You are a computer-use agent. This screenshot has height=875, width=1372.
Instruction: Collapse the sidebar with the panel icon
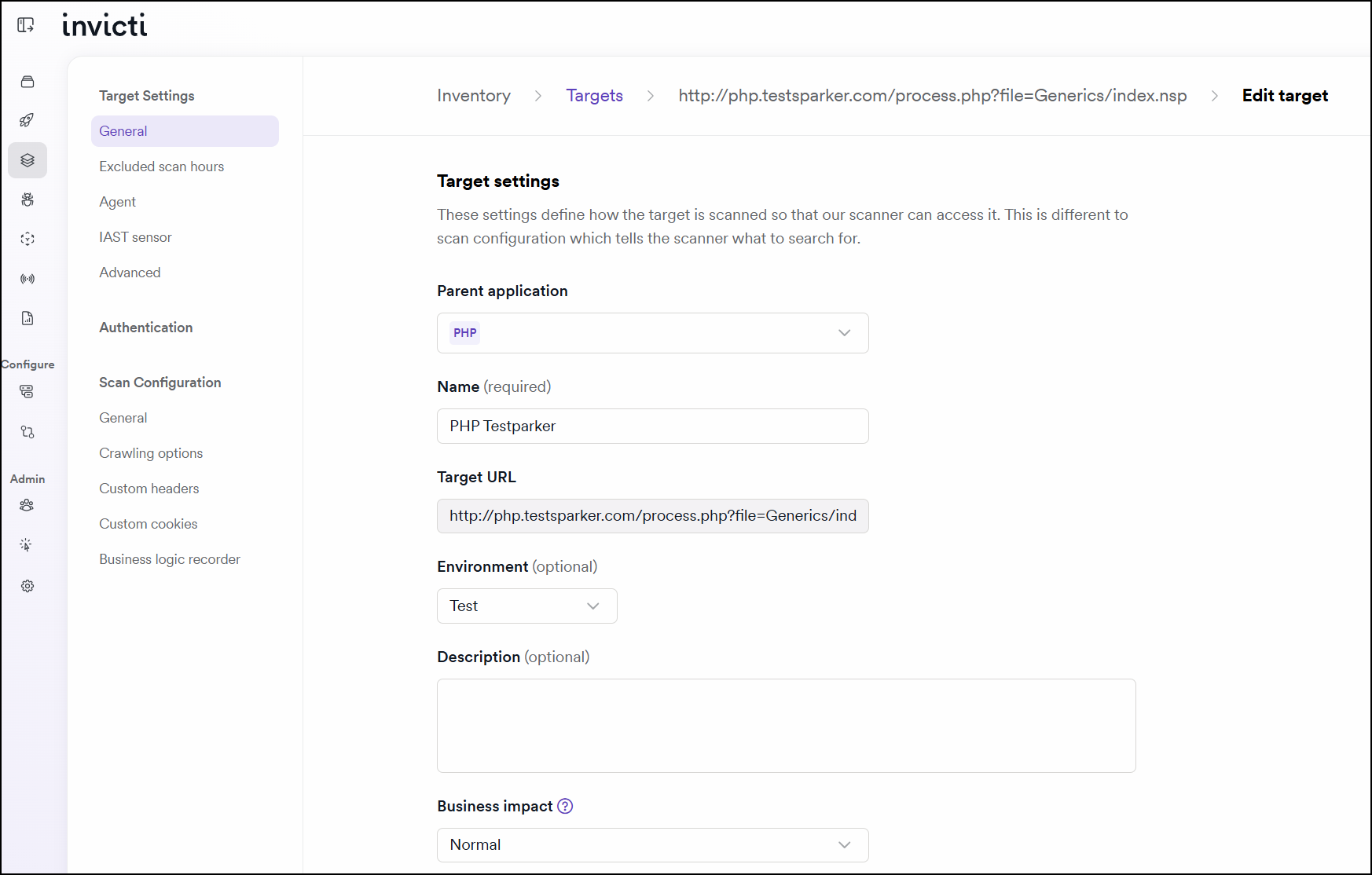click(25, 24)
